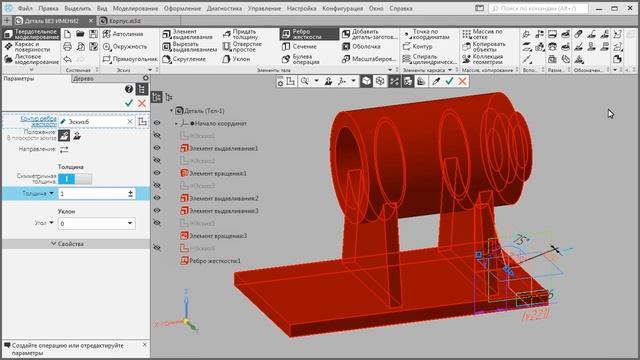The height and width of the screenshot is (360, 640).
Task: Confirm operation with green checkmark in Параметры panel
Action: click(129, 103)
